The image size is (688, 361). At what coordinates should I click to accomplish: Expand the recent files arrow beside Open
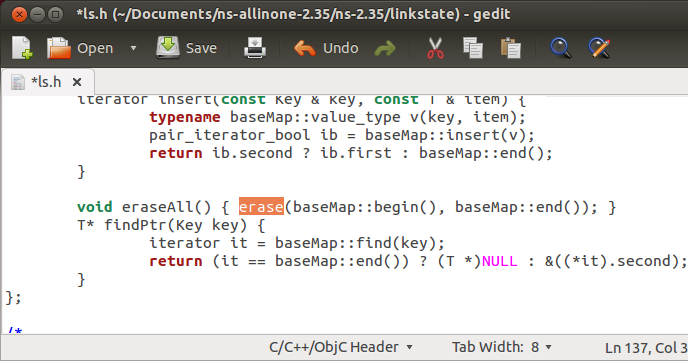point(133,48)
